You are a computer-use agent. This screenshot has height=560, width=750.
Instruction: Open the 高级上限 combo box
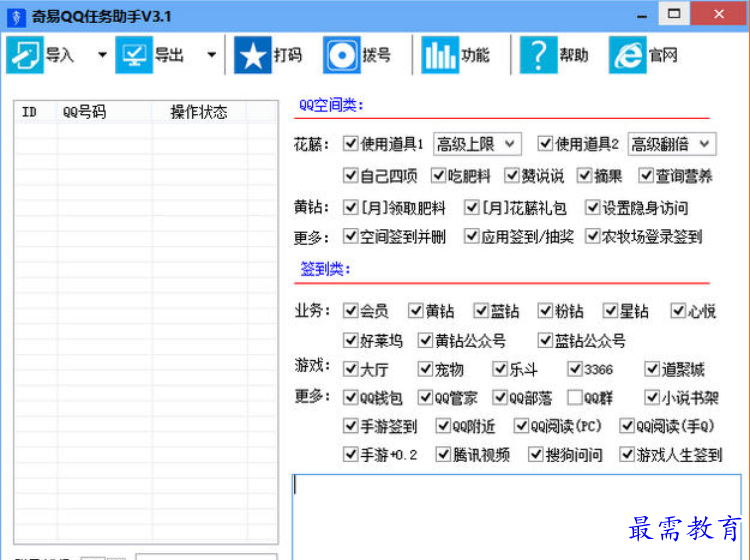coord(477,144)
